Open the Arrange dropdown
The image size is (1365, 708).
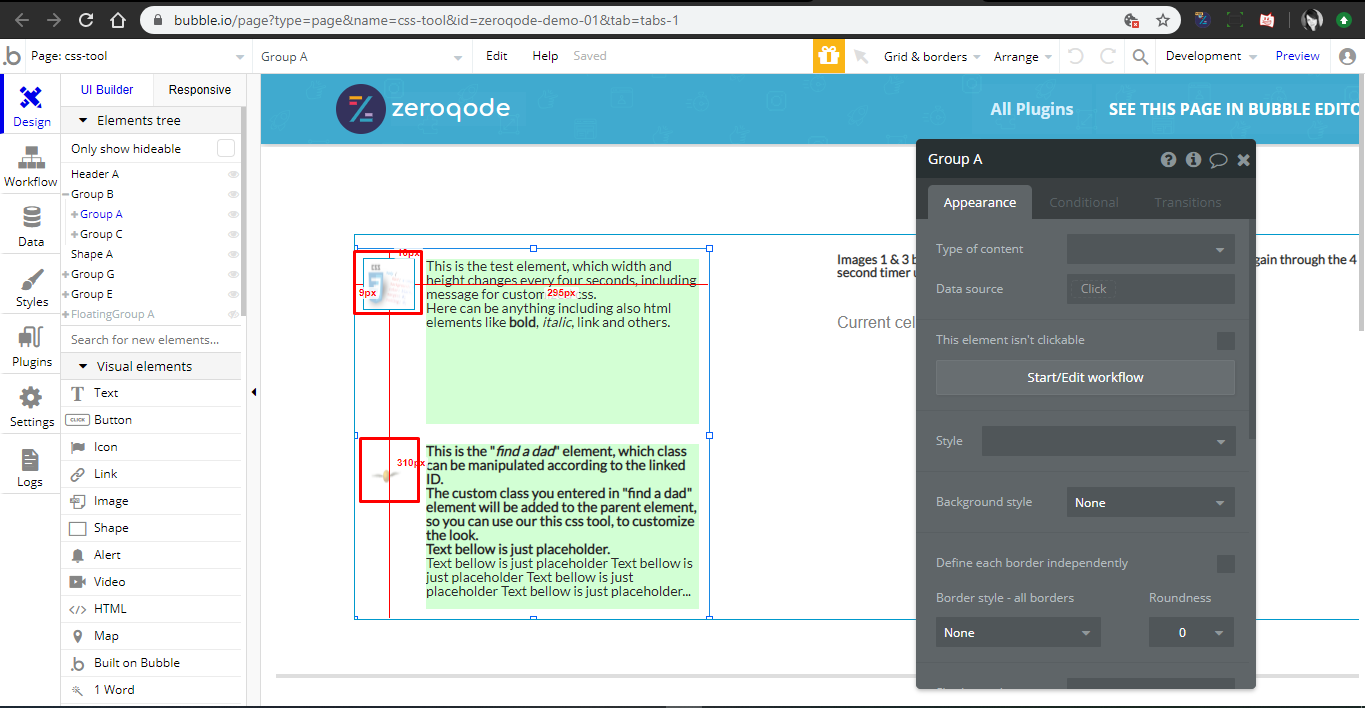(1023, 57)
